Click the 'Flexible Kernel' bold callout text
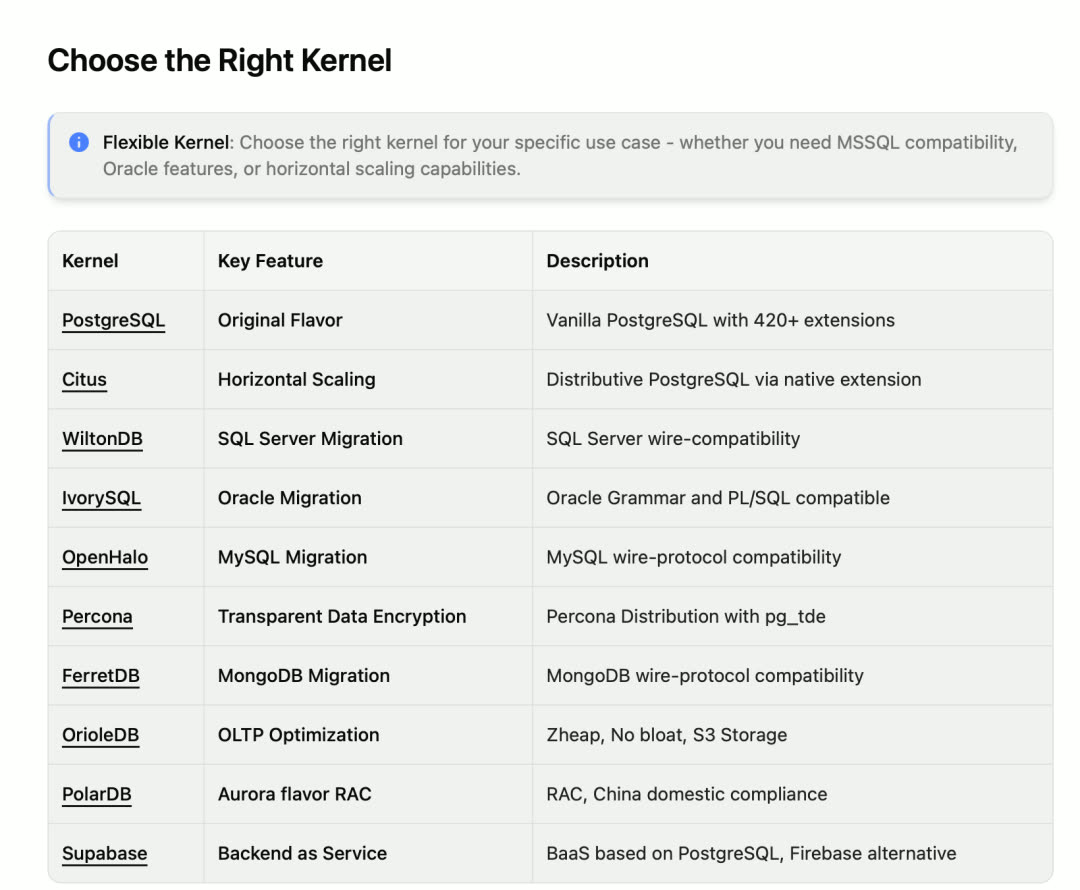The width and height of the screenshot is (1080, 890). click(166, 143)
